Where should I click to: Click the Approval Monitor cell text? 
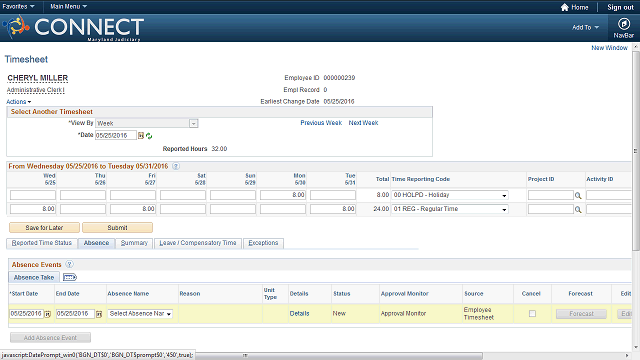403,313
